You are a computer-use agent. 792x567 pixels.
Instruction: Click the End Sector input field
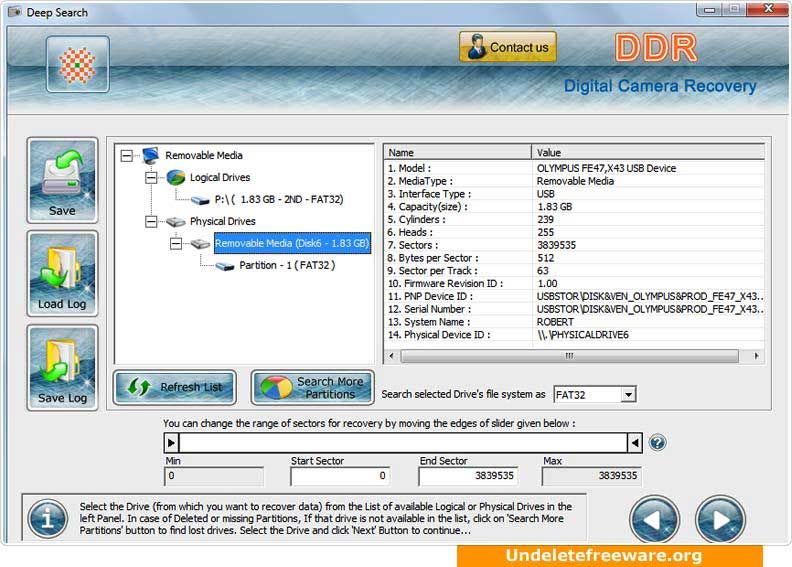tap(468, 476)
